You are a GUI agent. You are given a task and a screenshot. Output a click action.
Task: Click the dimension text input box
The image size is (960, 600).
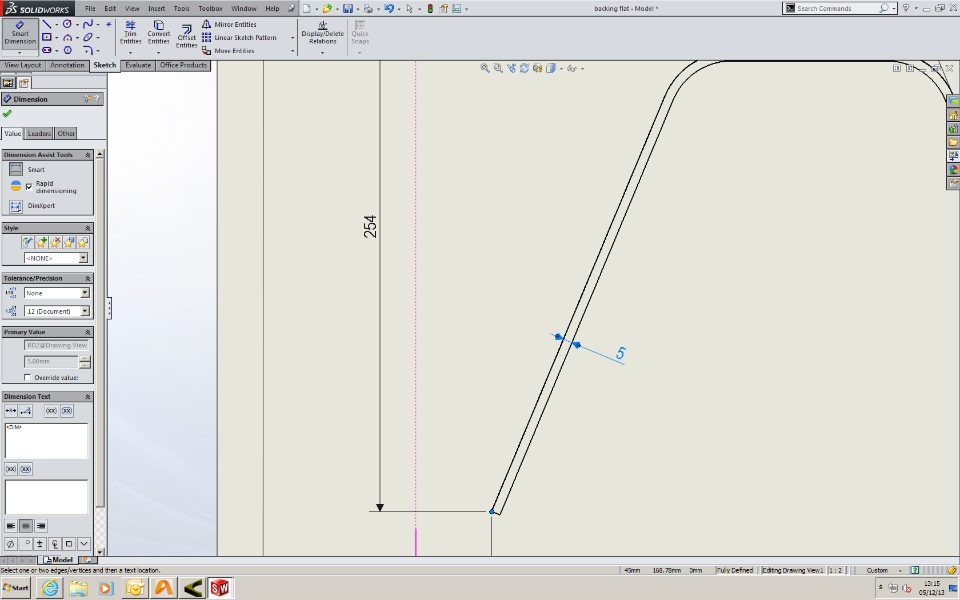(47, 441)
